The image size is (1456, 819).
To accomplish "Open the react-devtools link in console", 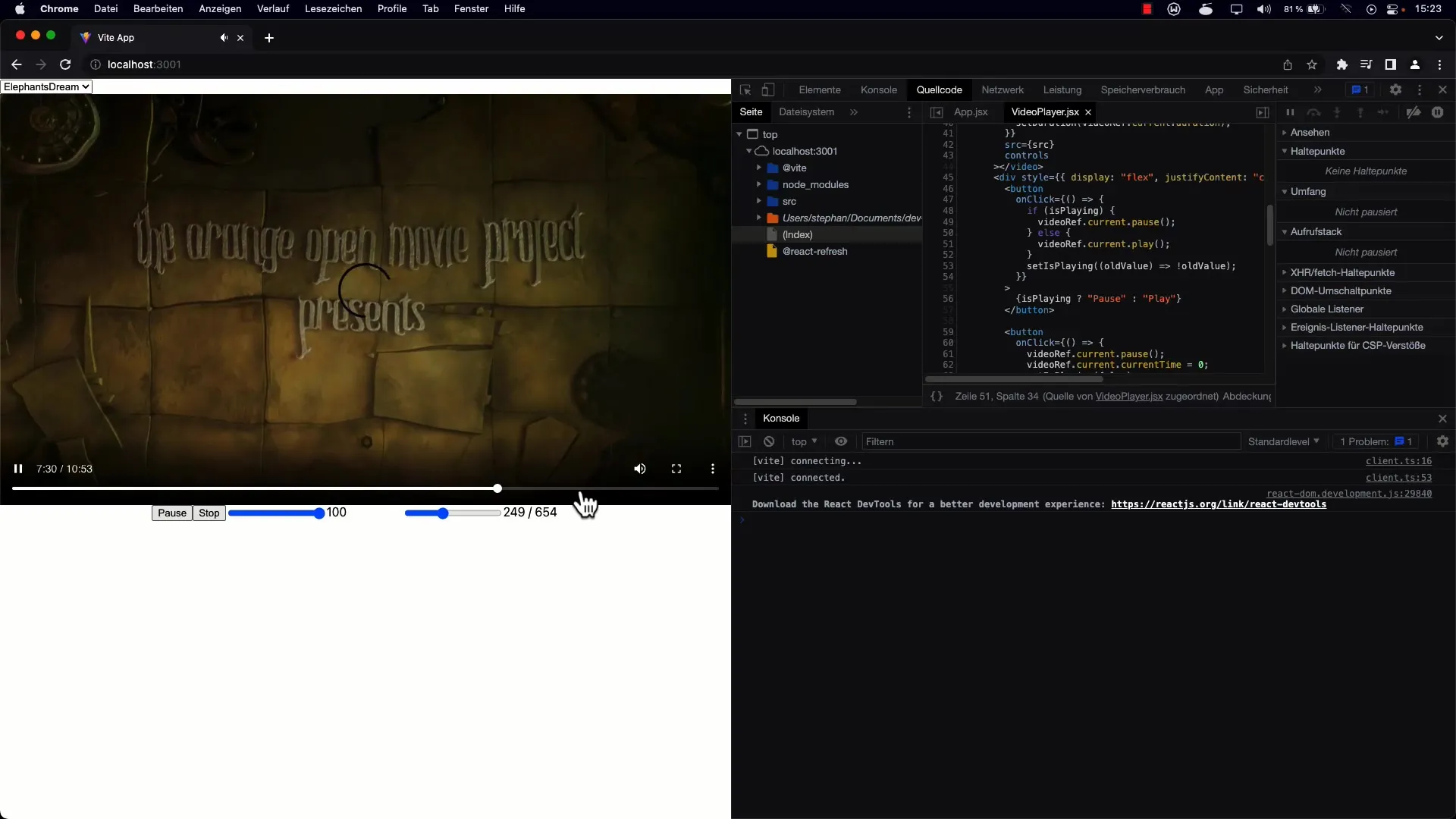I will tap(1218, 504).
